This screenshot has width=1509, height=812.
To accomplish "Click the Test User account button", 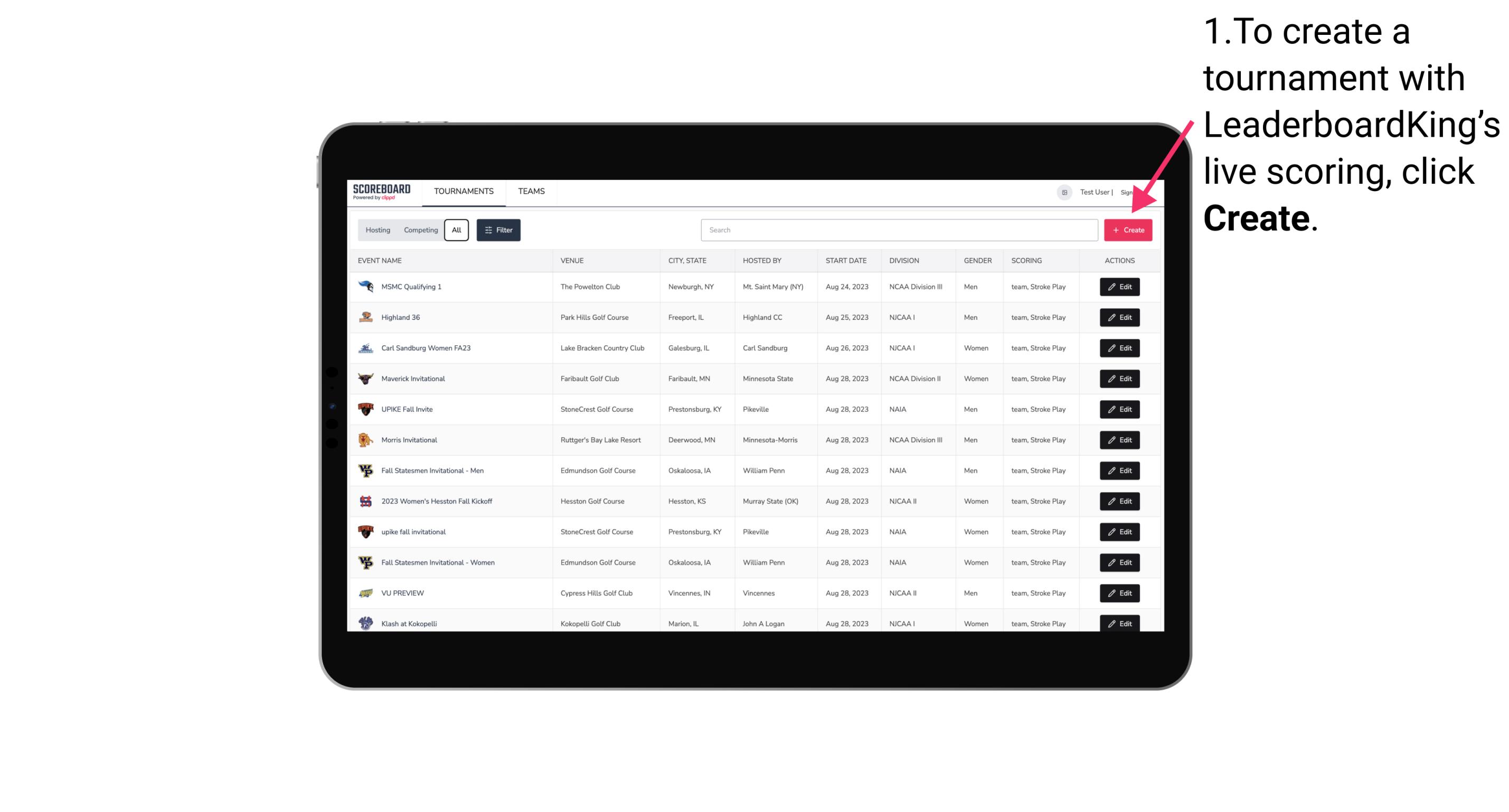I will (1094, 191).
